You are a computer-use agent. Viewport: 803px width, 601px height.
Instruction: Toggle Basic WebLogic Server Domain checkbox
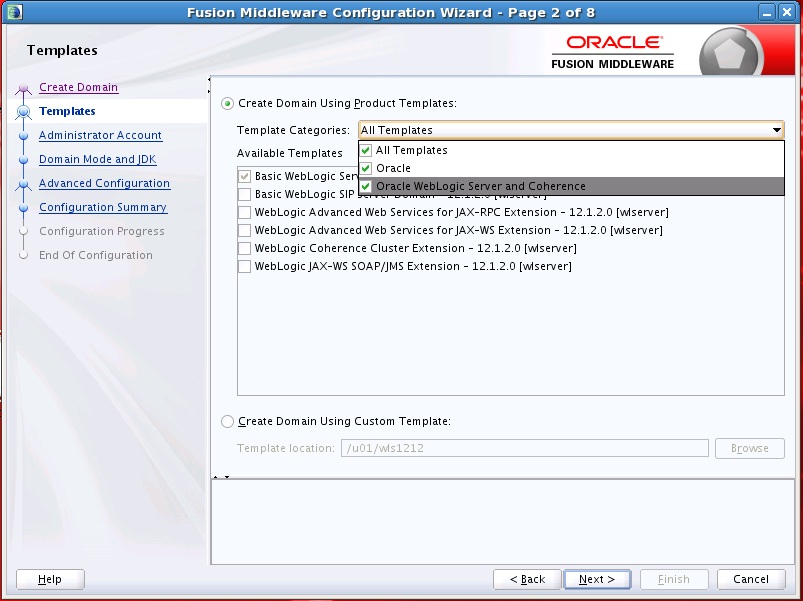(245, 177)
